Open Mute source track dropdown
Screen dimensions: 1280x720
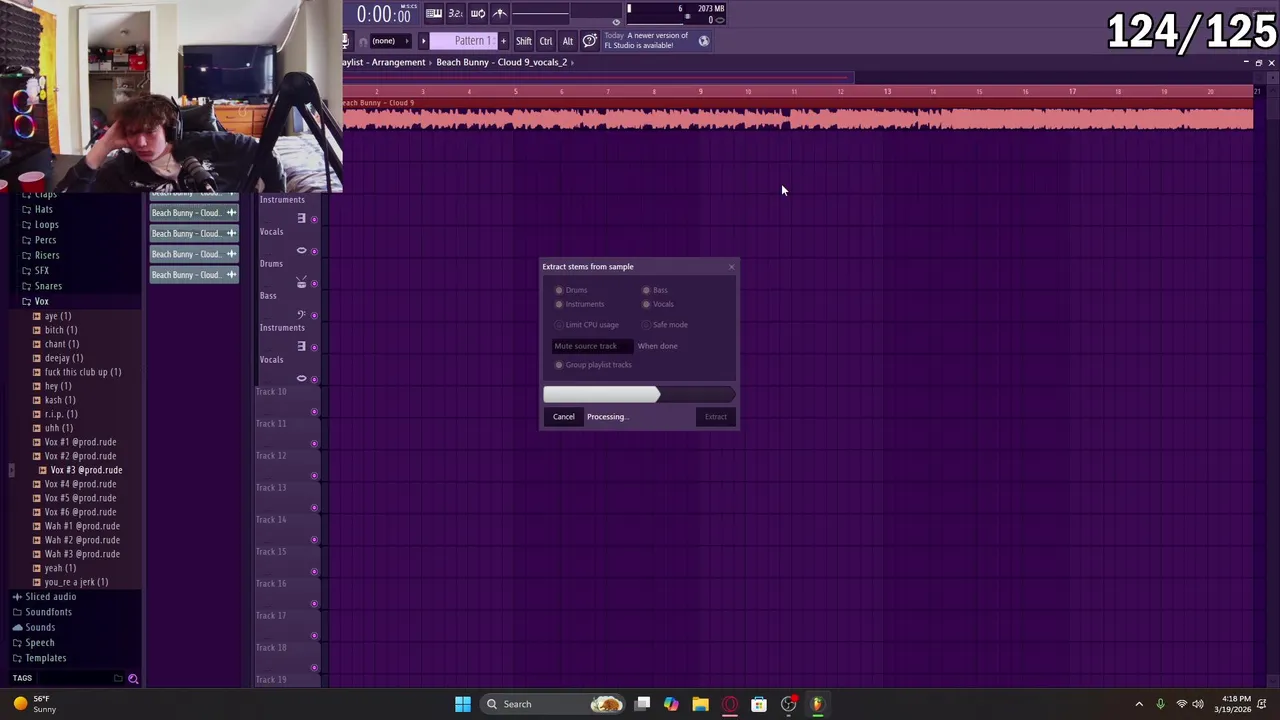(592, 346)
